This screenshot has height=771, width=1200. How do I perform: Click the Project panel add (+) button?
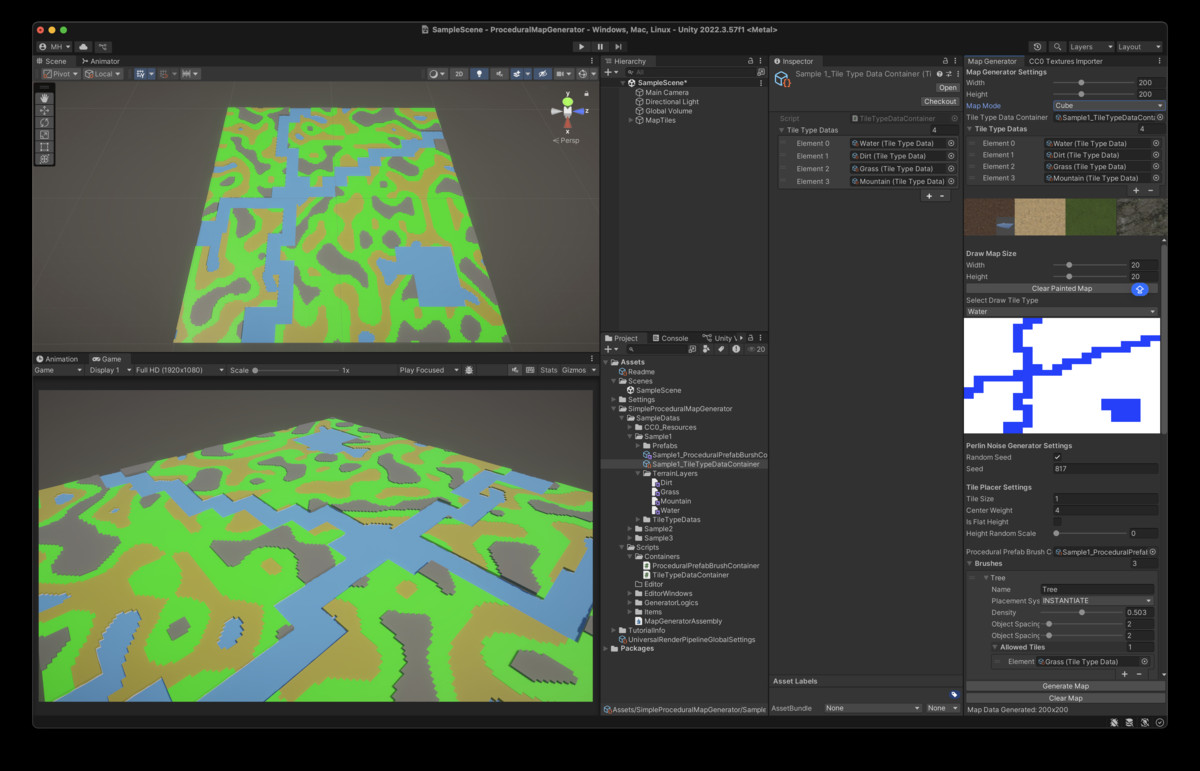coord(610,349)
